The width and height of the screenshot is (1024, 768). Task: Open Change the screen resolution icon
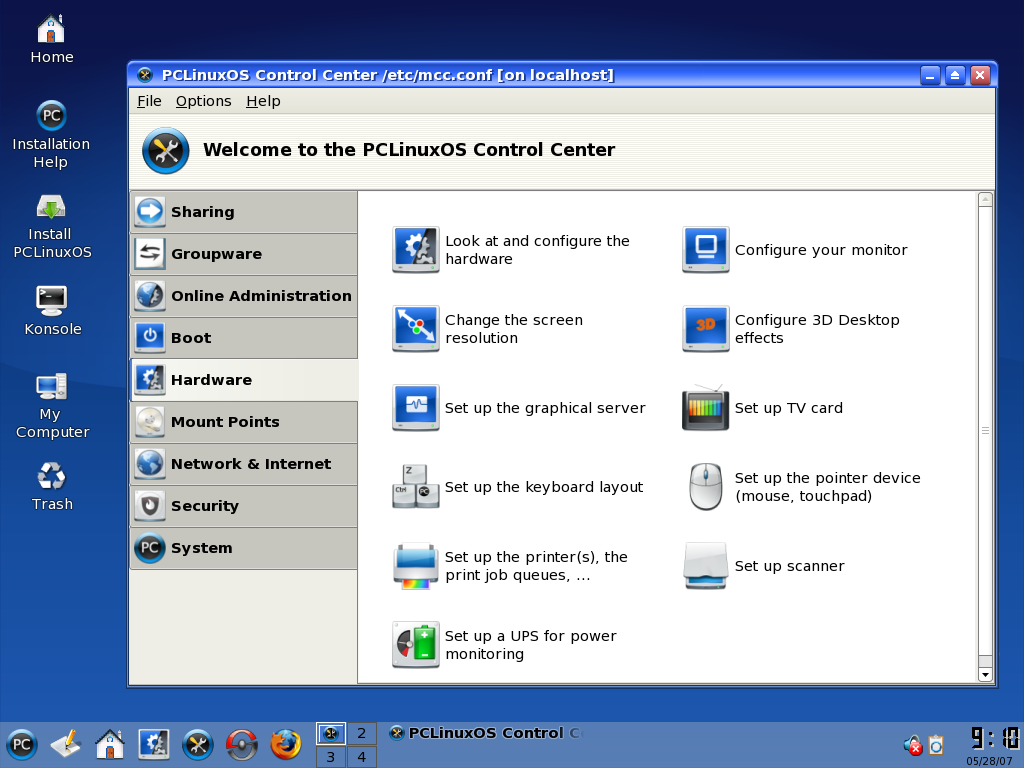[x=415, y=328]
